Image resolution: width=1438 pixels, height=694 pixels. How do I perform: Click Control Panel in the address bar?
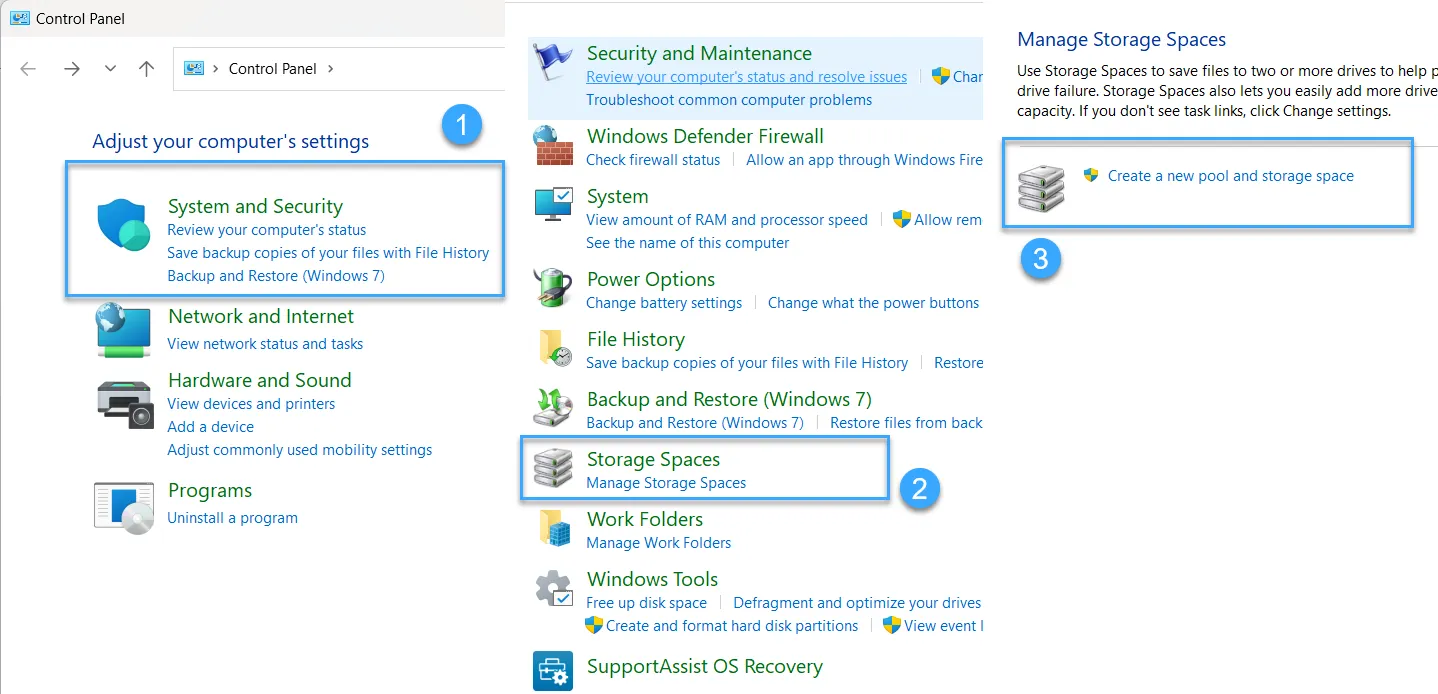(272, 69)
